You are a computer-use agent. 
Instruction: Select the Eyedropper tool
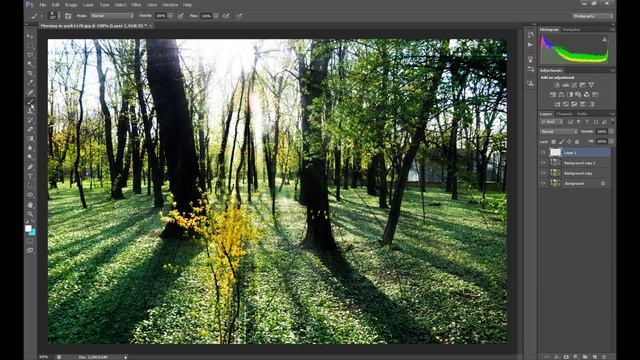30,83
